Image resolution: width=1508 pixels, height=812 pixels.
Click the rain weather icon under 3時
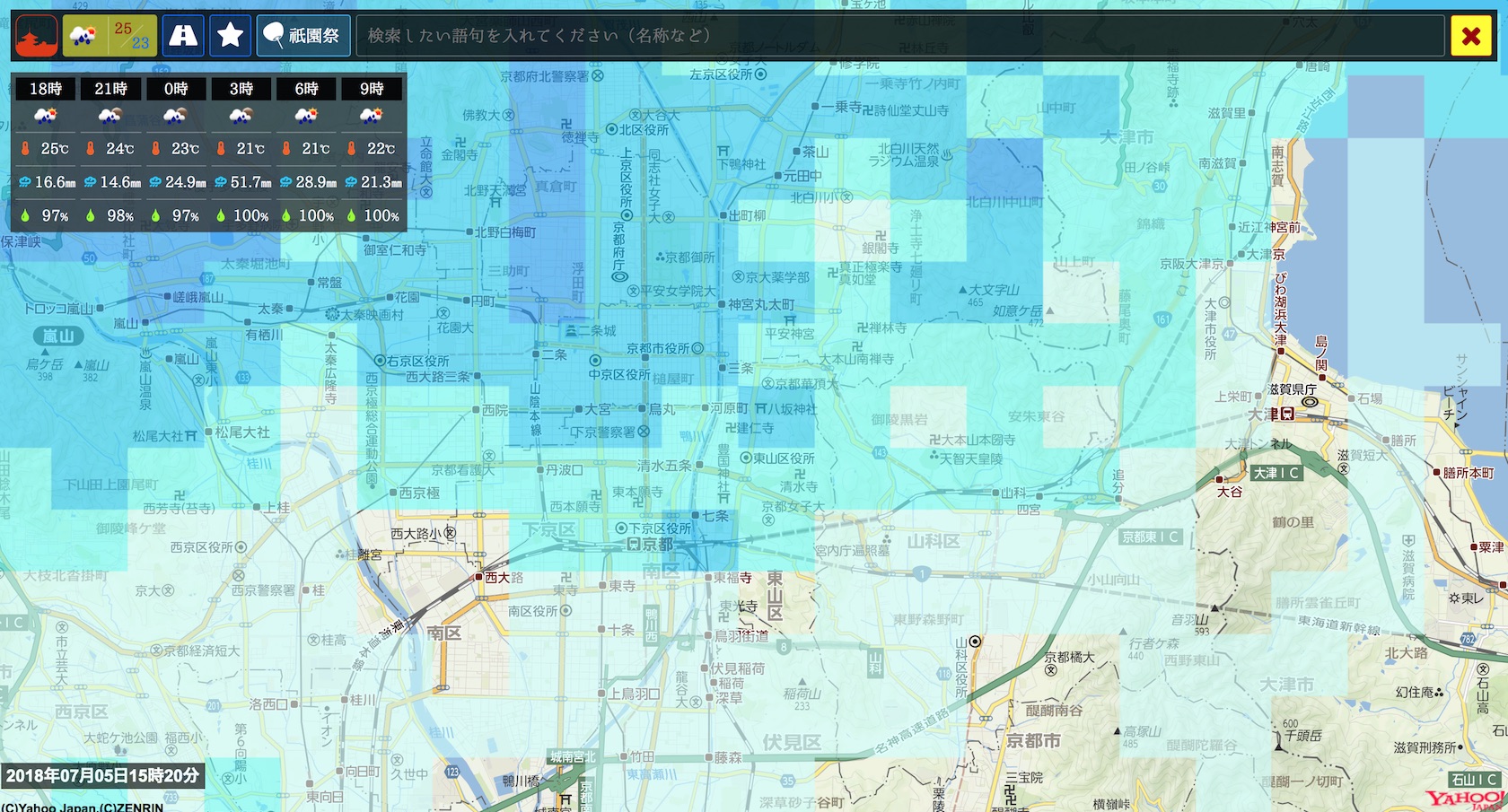241,115
